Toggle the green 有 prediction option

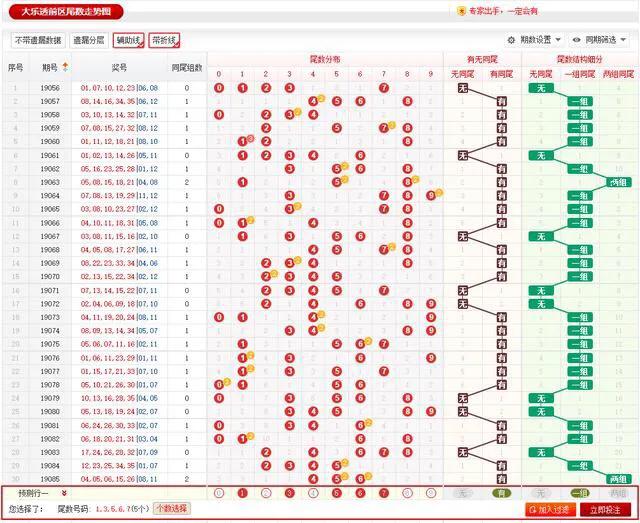click(502, 493)
